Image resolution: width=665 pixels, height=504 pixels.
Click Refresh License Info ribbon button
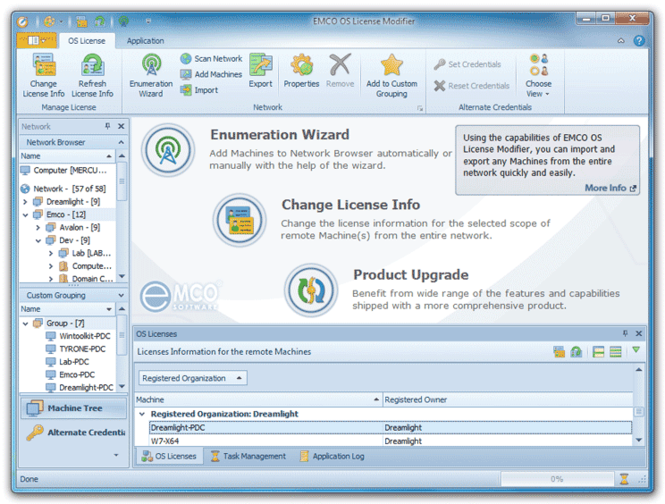click(x=92, y=76)
